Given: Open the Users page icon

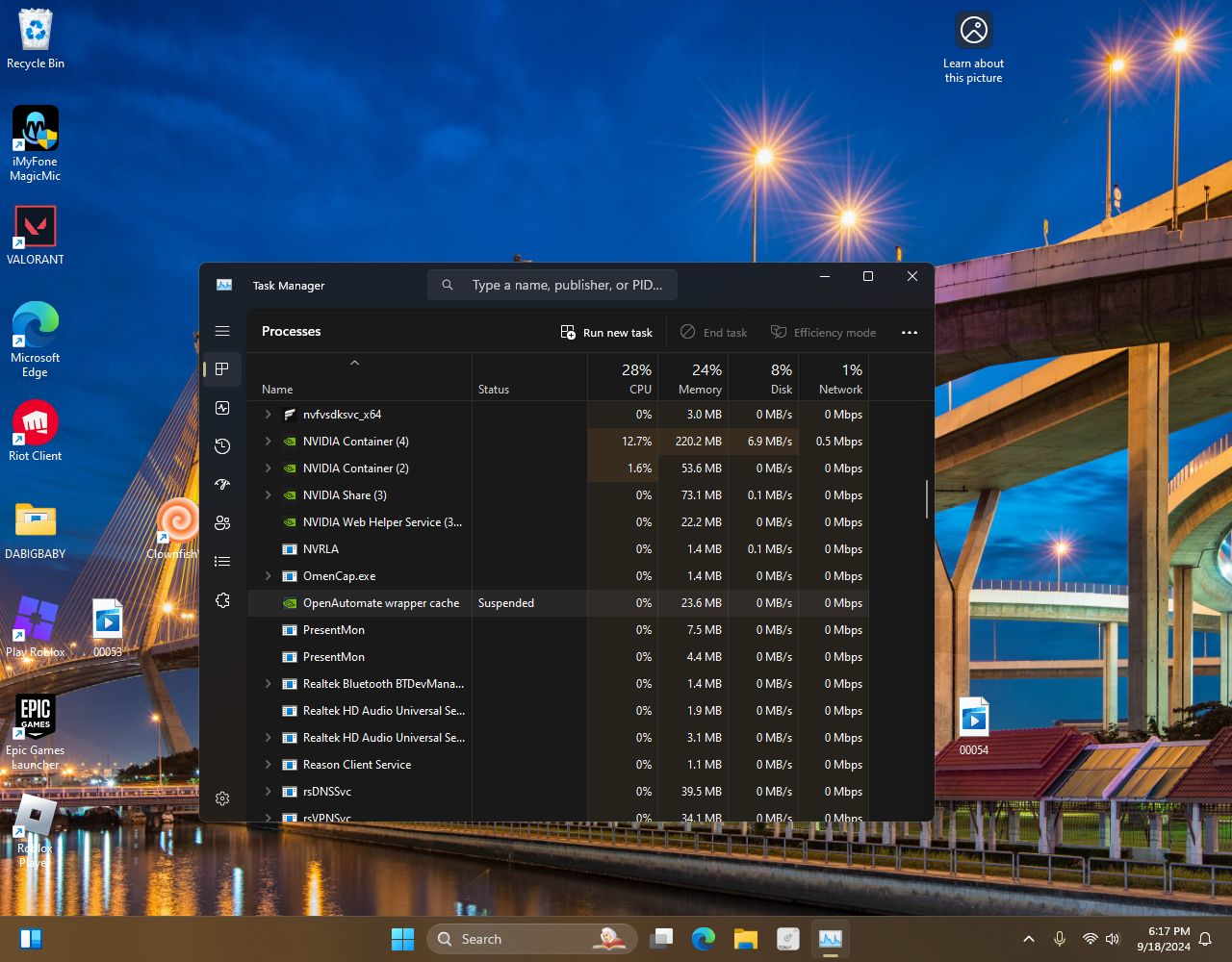Looking at the screenshot, I should pyautogui.click(x=222, y=523).
